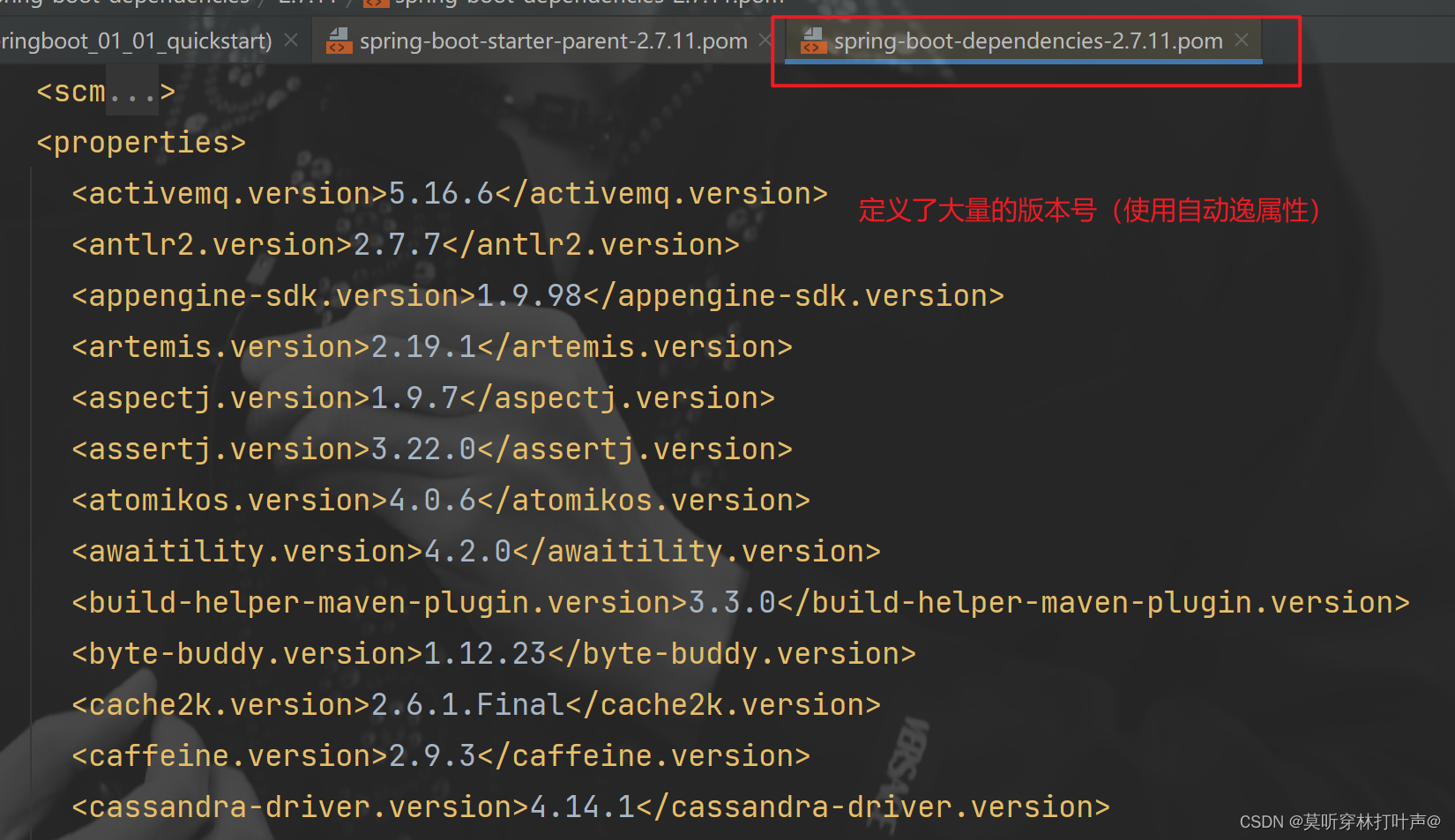This screenshot has height=840, width=1455.
Task: Click the assertj.version line 3.22.0
Action: [432, 449]
